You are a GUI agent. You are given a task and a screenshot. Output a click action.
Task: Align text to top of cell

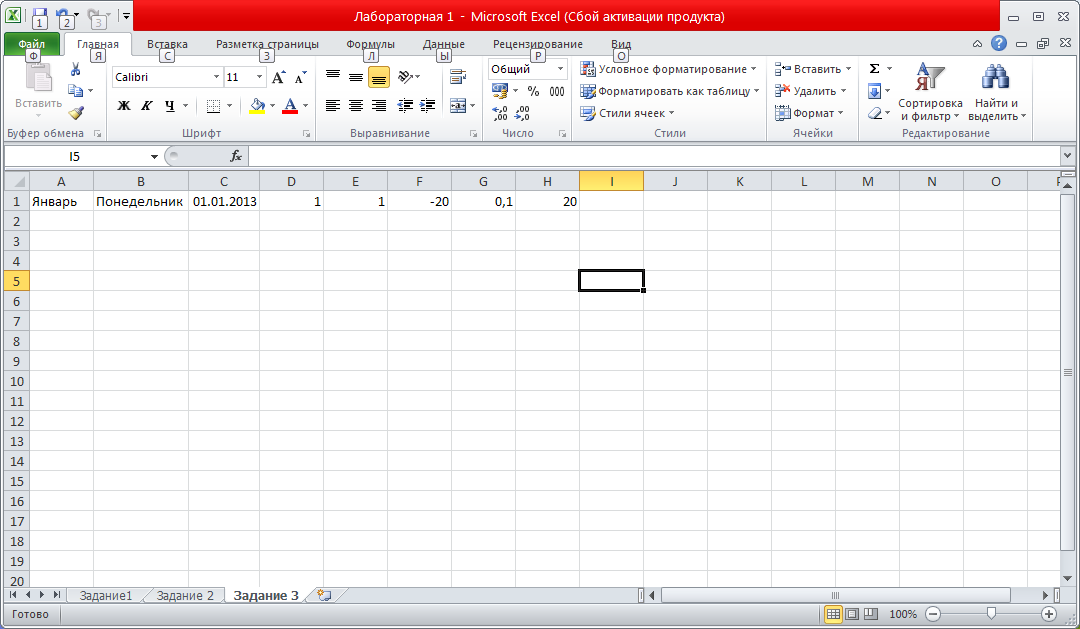333,76
